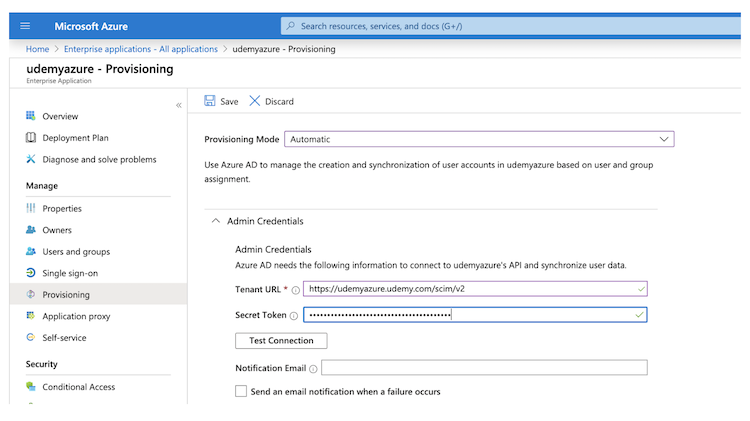The height and width of the screenshot is (421, 750).
Task: Open Overview from sidebar icon
Action: click(31, 117)
